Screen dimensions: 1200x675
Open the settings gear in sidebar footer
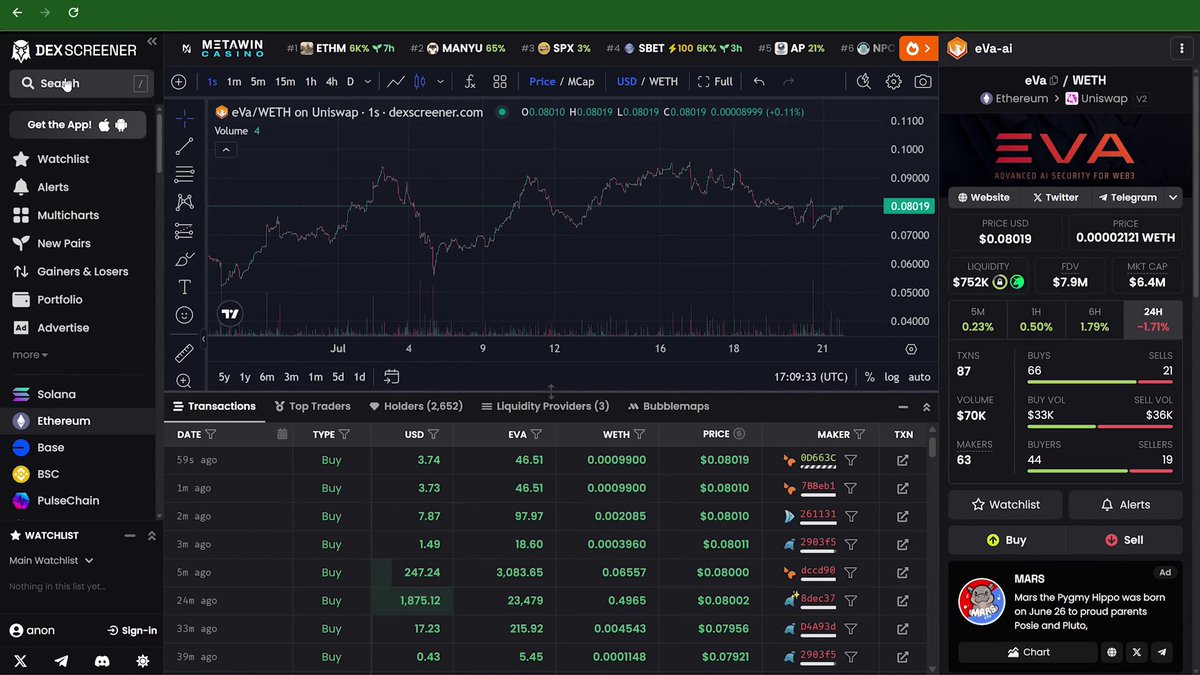(143, 661)
